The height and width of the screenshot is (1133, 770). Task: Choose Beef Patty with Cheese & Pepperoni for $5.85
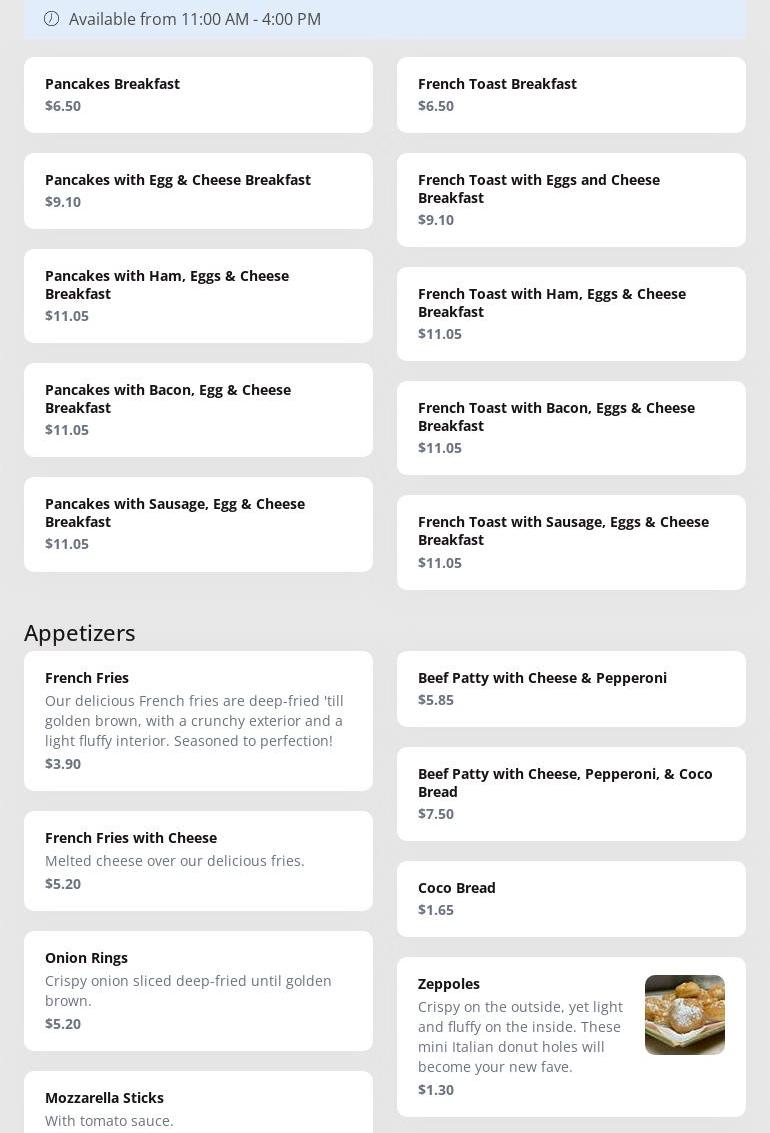pos(571,689)
